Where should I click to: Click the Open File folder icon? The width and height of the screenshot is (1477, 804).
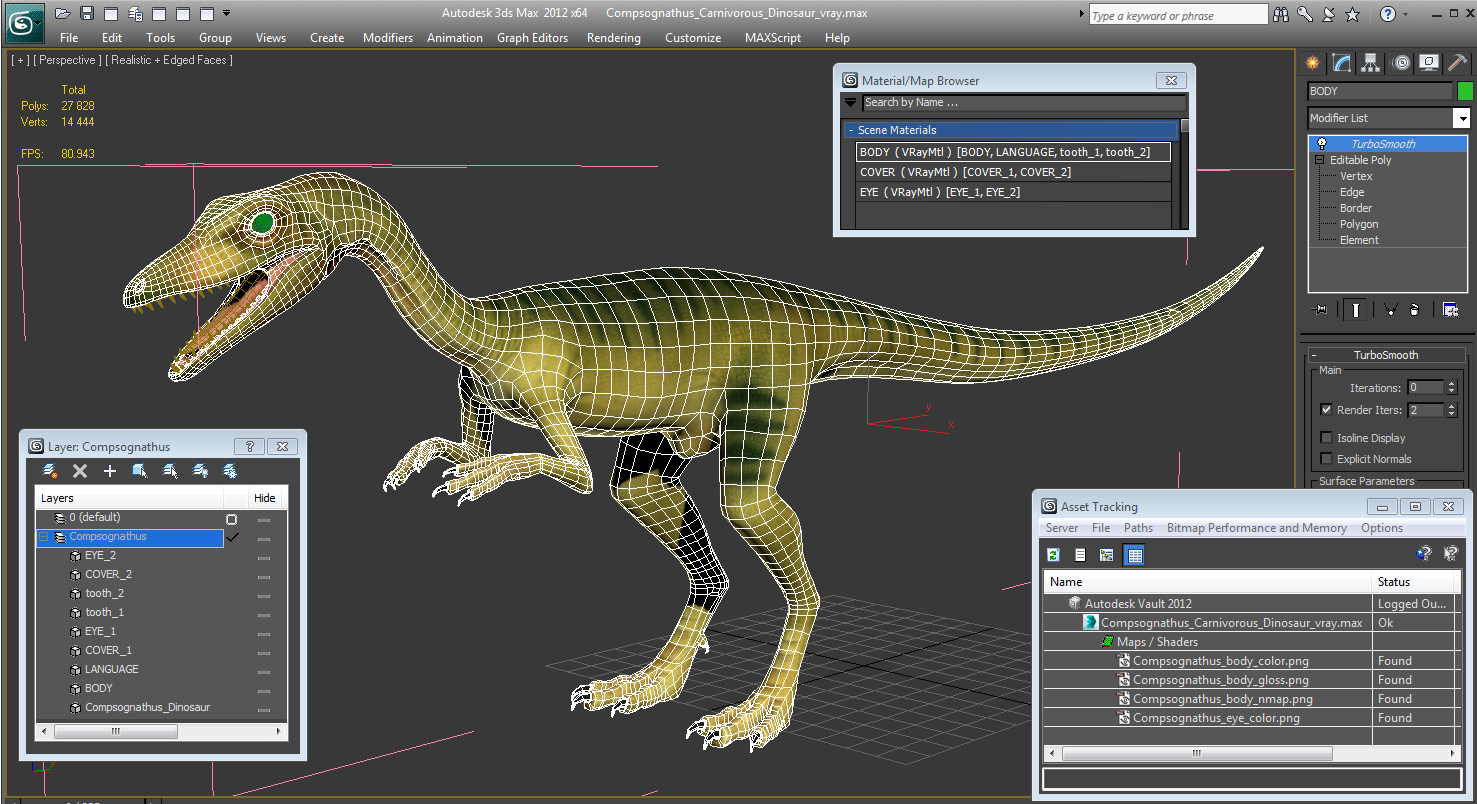coord(63,14)
